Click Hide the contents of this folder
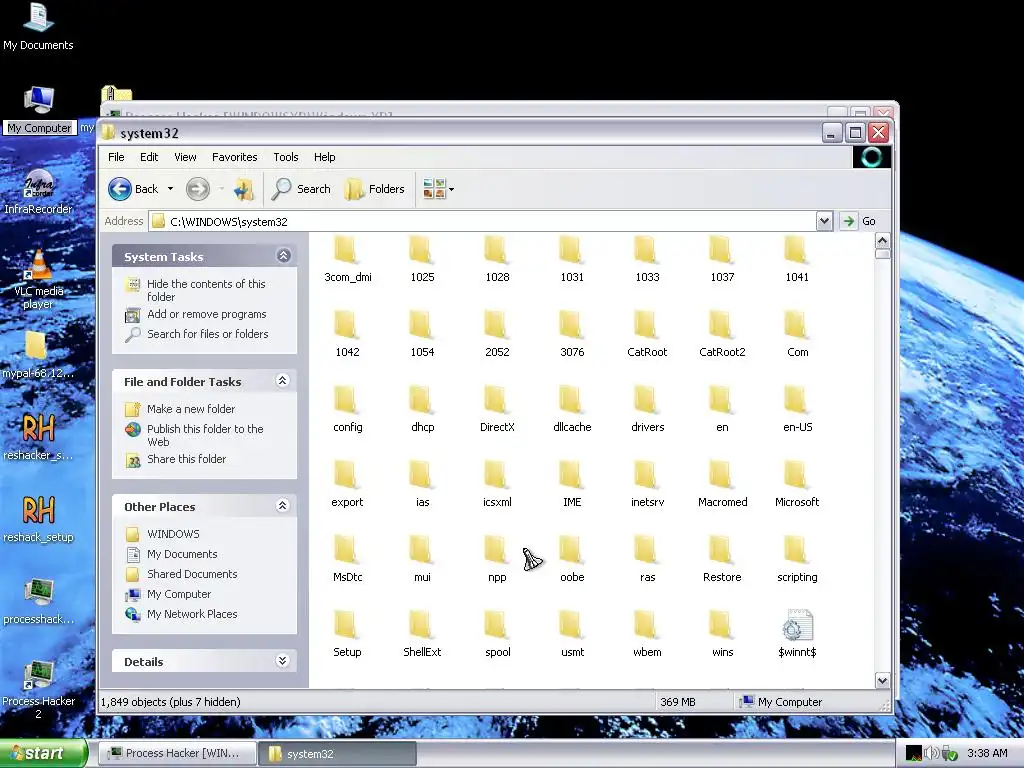The image size is (1024, 768). point(206,290)
